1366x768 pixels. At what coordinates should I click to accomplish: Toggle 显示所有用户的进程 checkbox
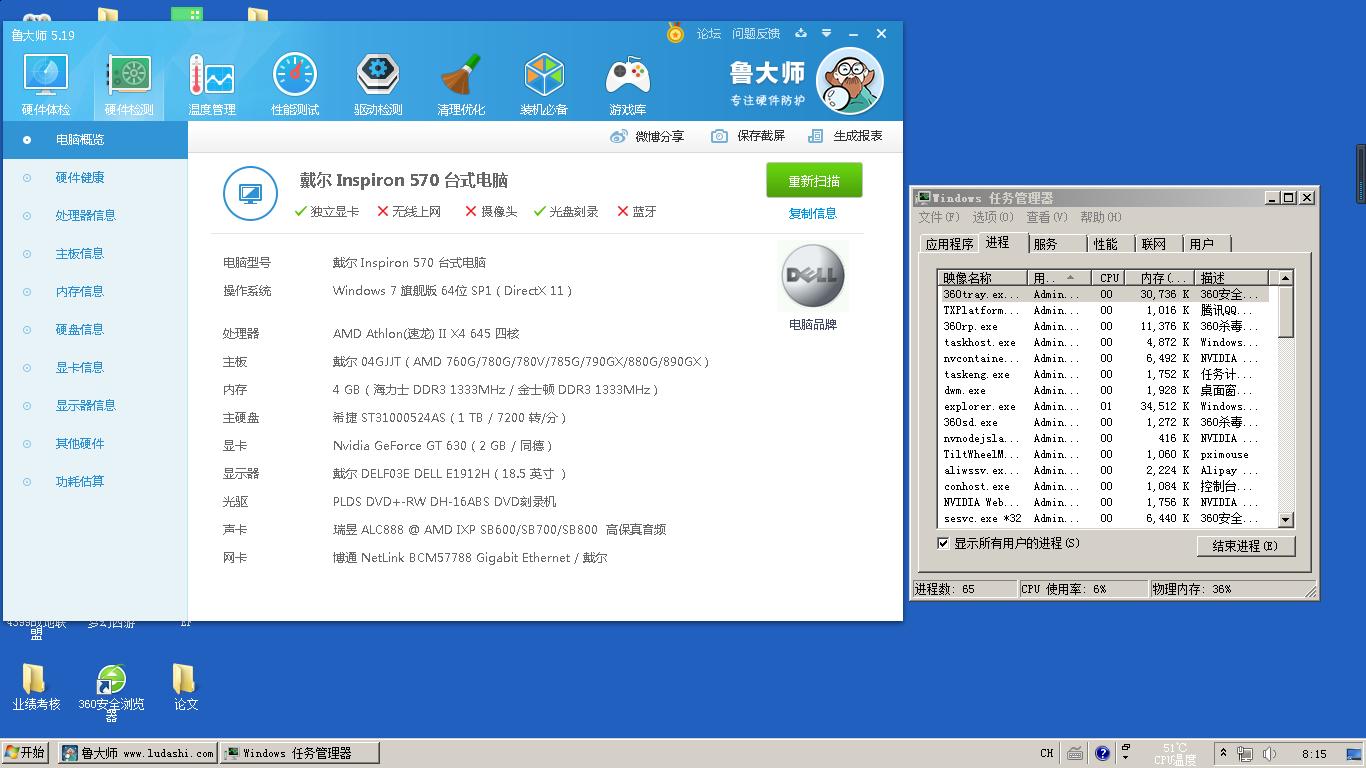pyautogui.click(x=943, y=543)
